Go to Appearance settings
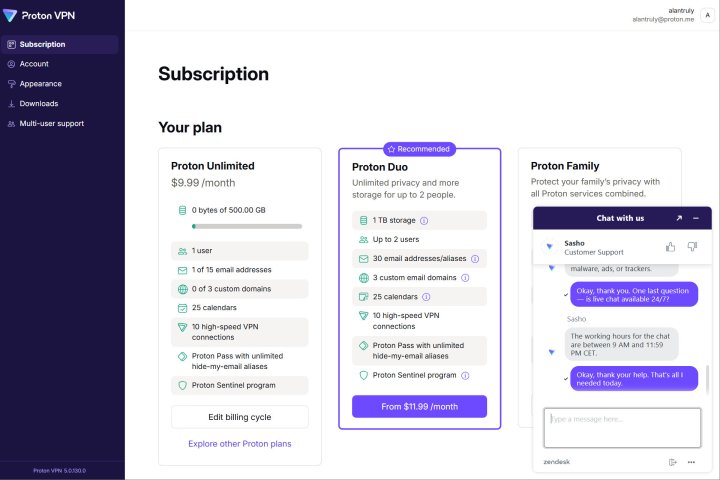720x480 pixels. [40, 84]
